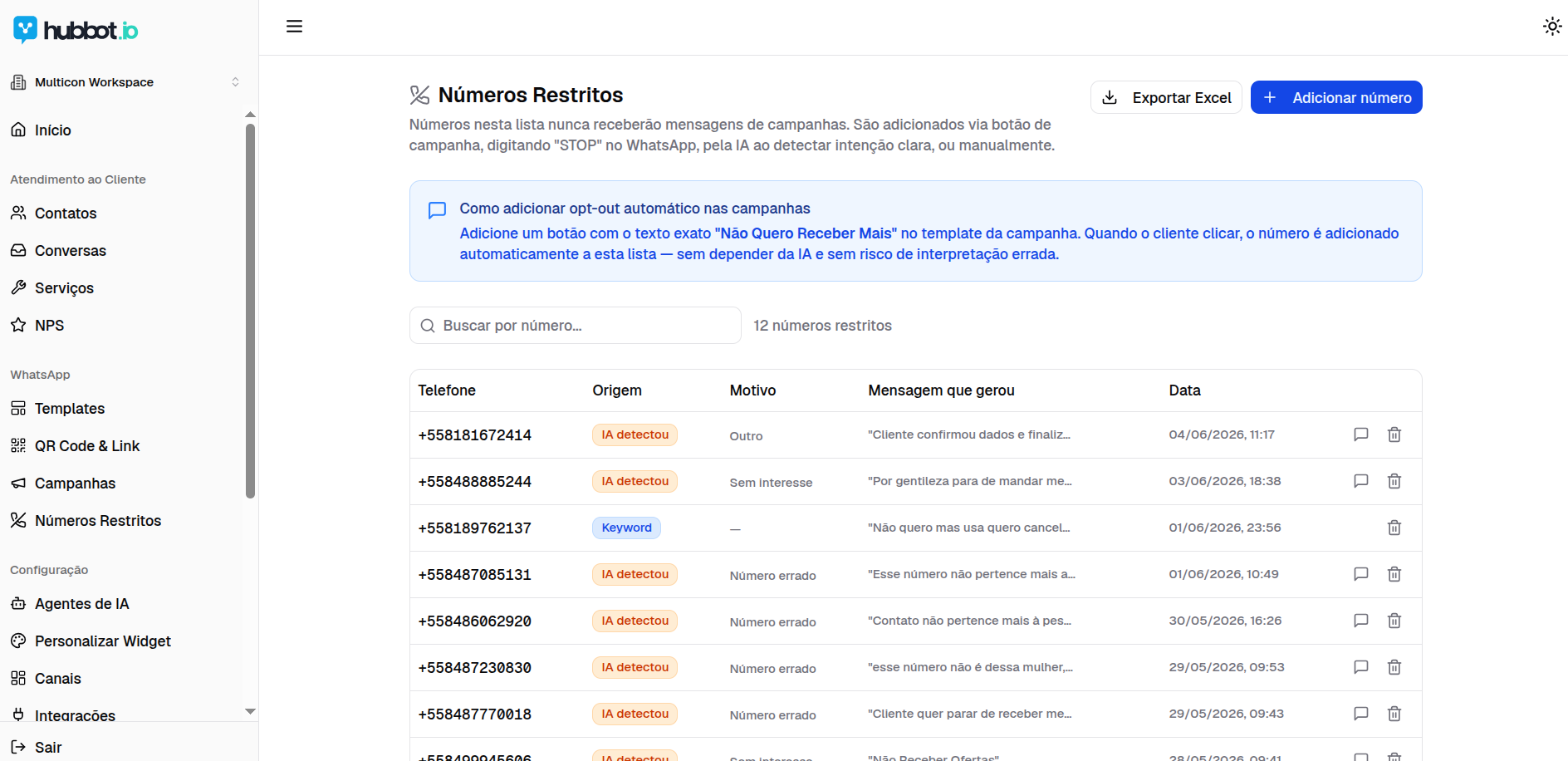Click message "Por gentileza para de mandar me…"
Viewport: 1568px width, 761px height.
(970, 481)
